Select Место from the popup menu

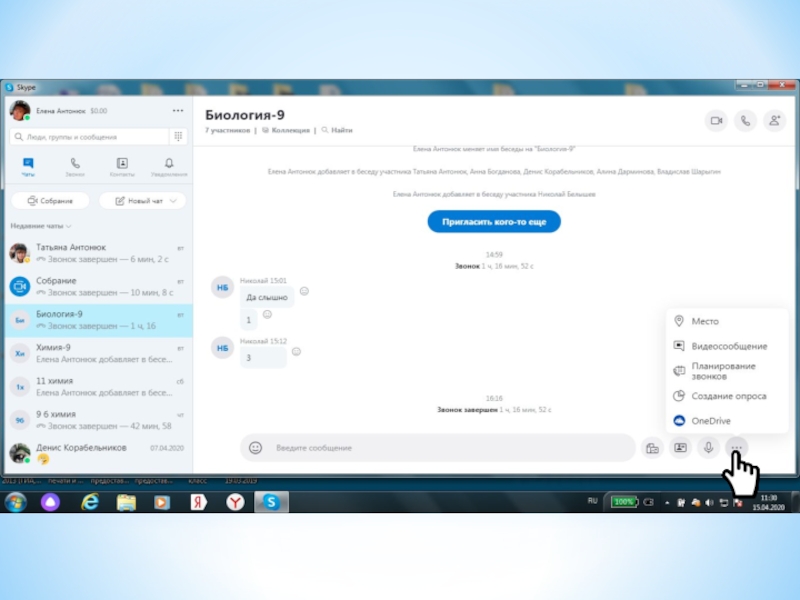point(727,321)
